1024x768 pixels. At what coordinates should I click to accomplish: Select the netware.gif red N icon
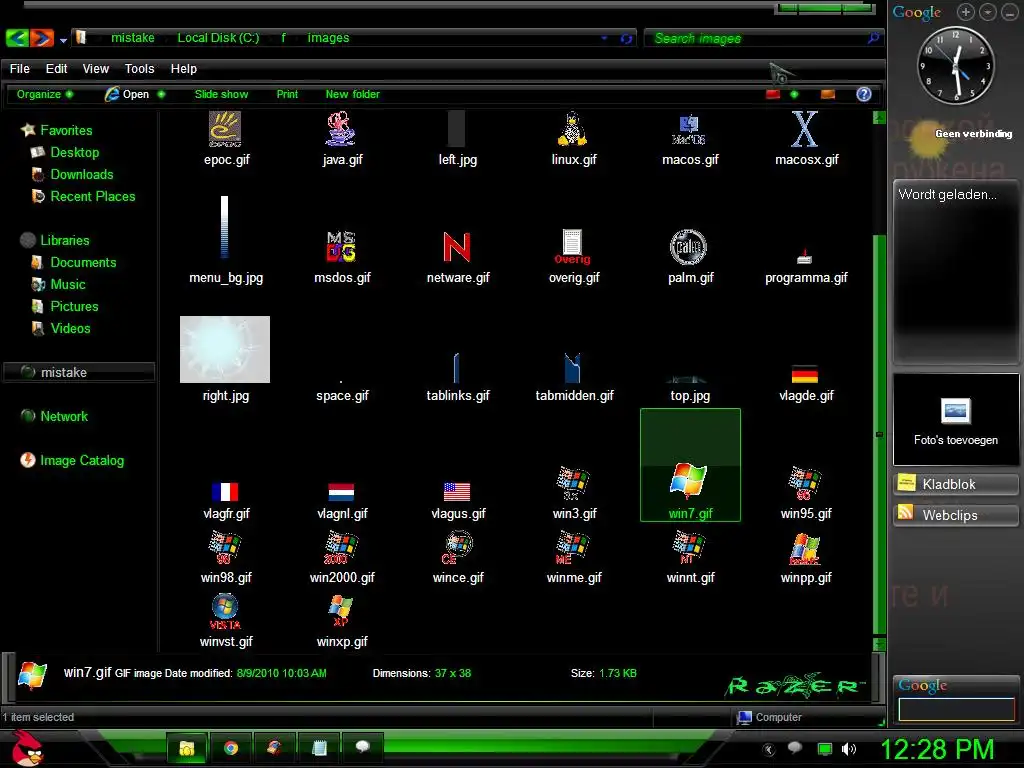coord(456,247)
